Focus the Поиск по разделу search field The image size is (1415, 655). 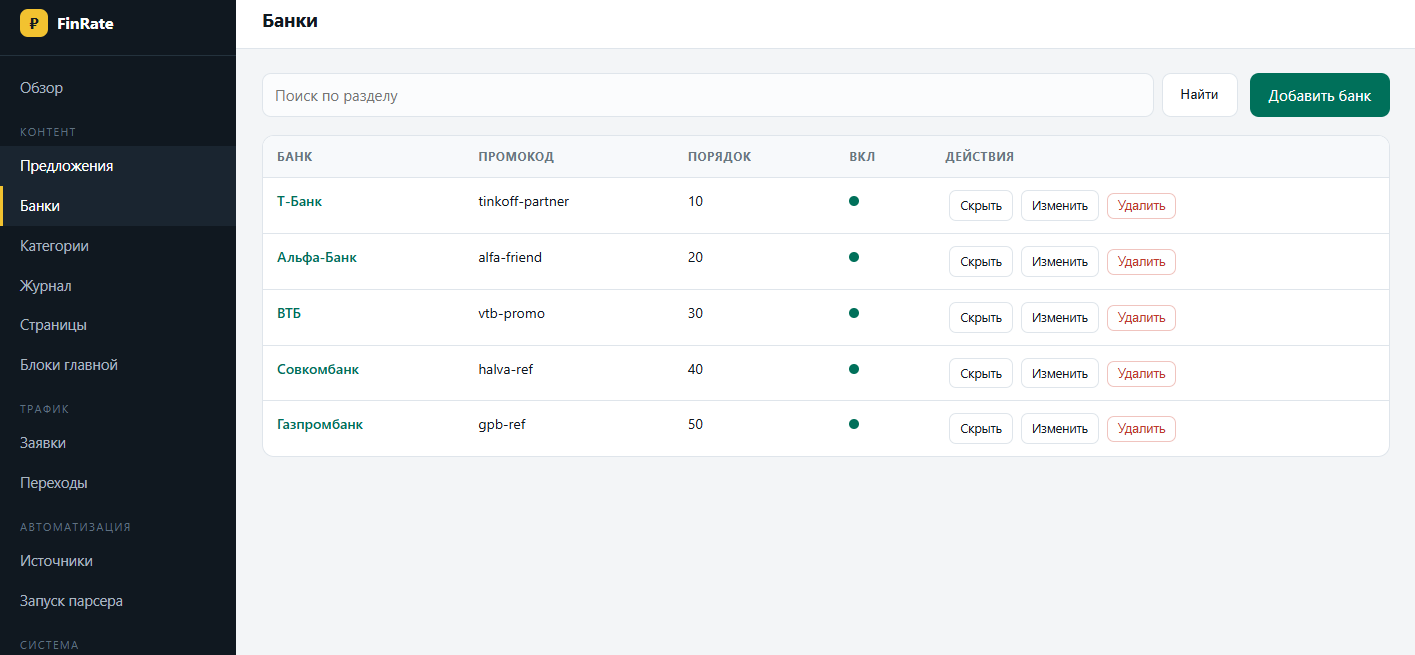[708, 95]
